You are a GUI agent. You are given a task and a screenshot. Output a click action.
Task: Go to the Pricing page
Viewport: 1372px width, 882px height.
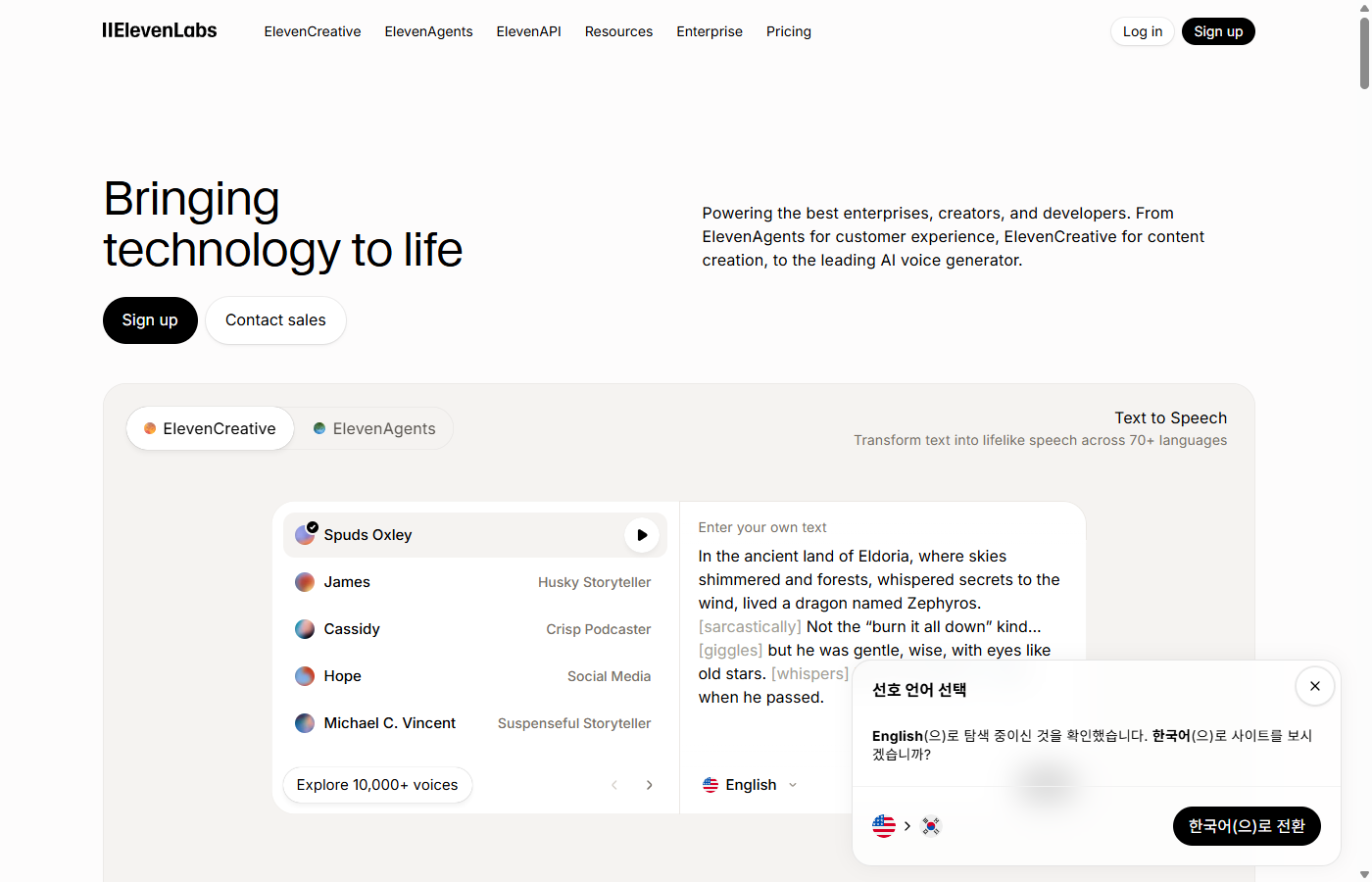789,31
